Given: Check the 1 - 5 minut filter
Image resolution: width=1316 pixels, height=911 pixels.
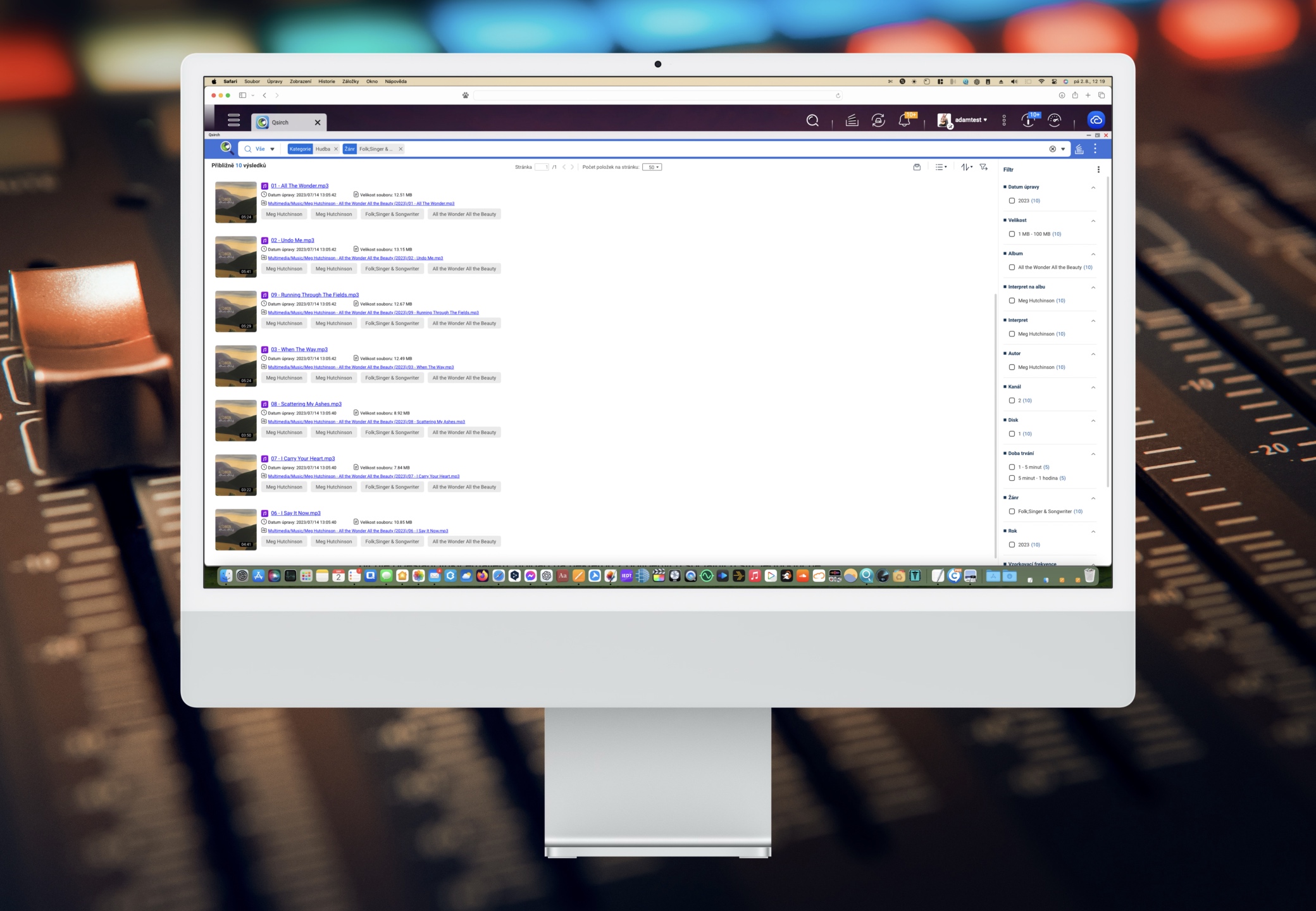Looking at the screenshot, I should (1012, 467).
